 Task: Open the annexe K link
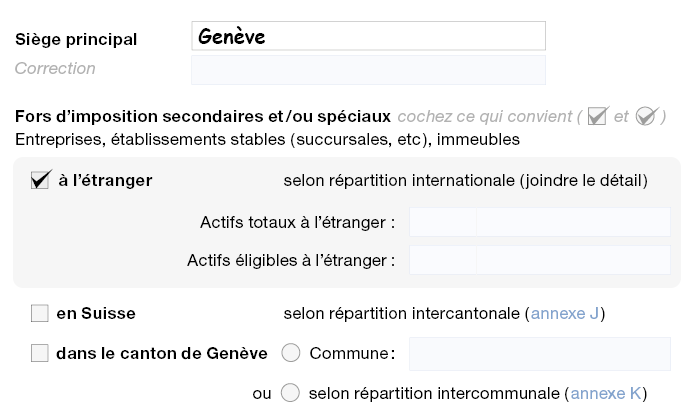[606, 393]
